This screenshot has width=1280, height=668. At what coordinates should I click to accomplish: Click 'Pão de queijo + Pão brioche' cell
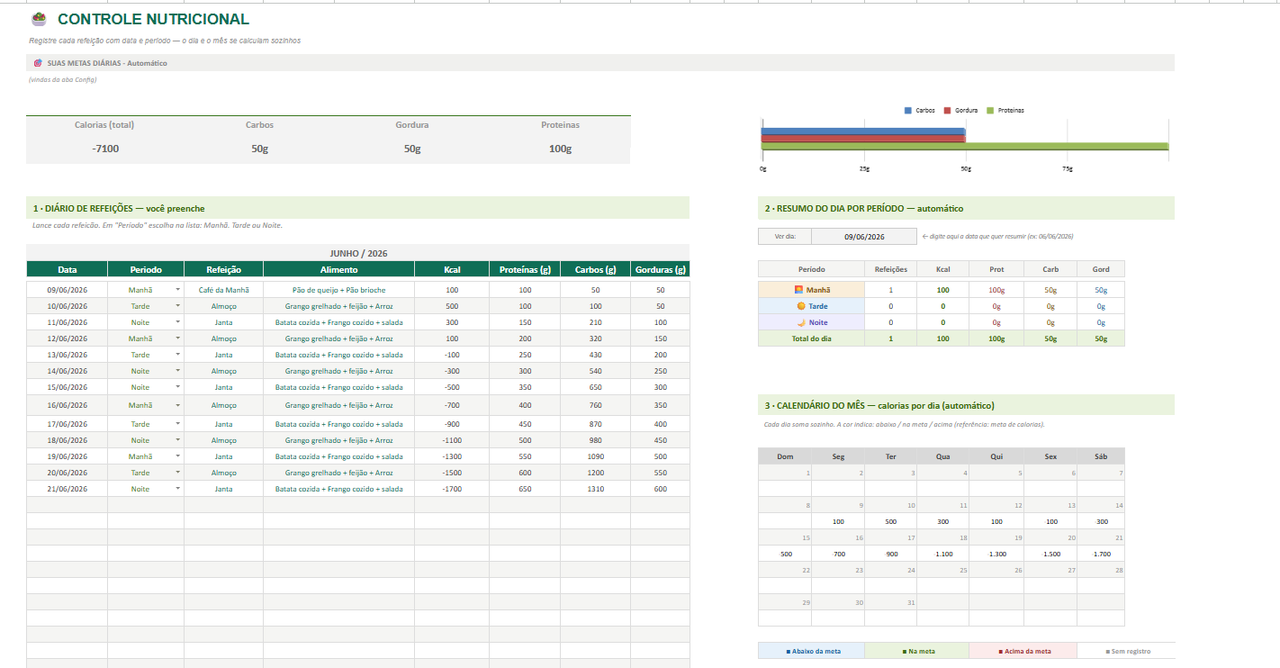coord(339,289)
